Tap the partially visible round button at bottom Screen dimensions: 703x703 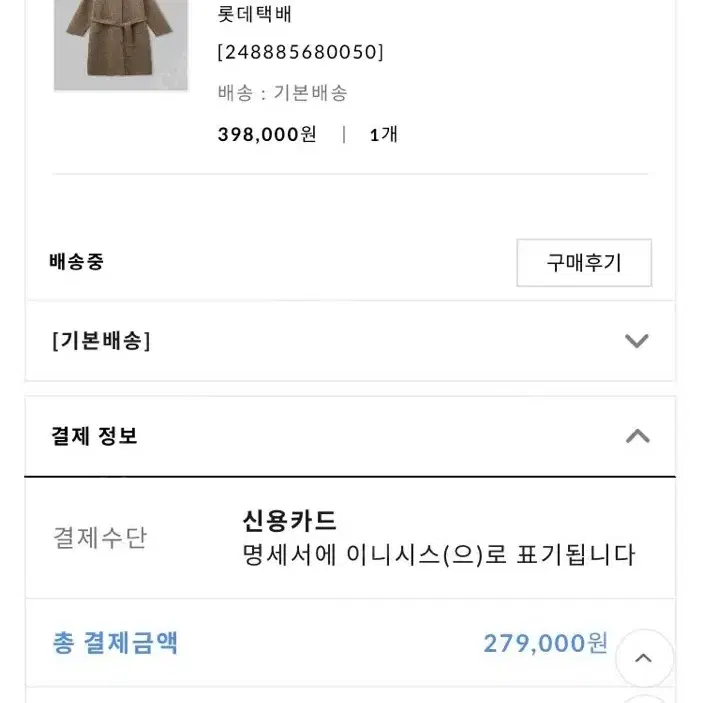pyautogui.click(x=644, y=699)
